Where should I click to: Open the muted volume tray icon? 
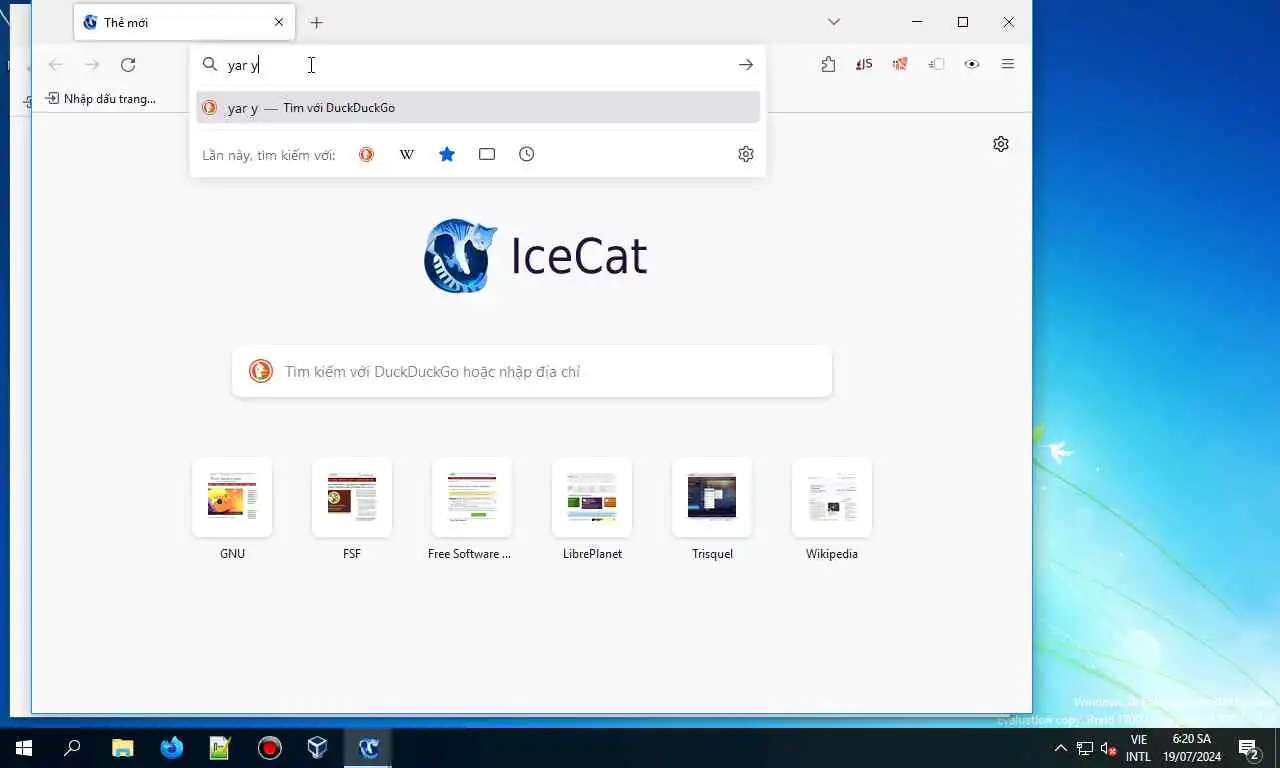[x=1108, y=748]
